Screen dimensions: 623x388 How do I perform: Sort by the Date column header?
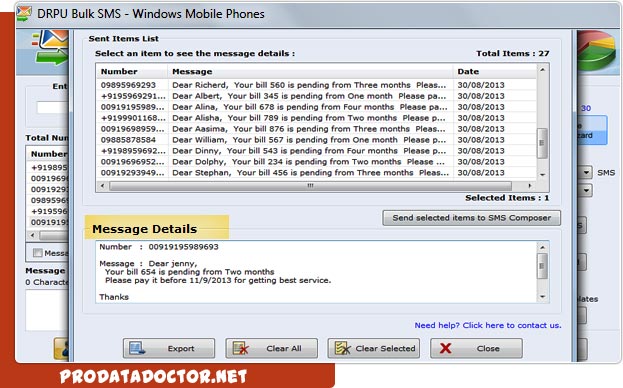coord(495,71)
